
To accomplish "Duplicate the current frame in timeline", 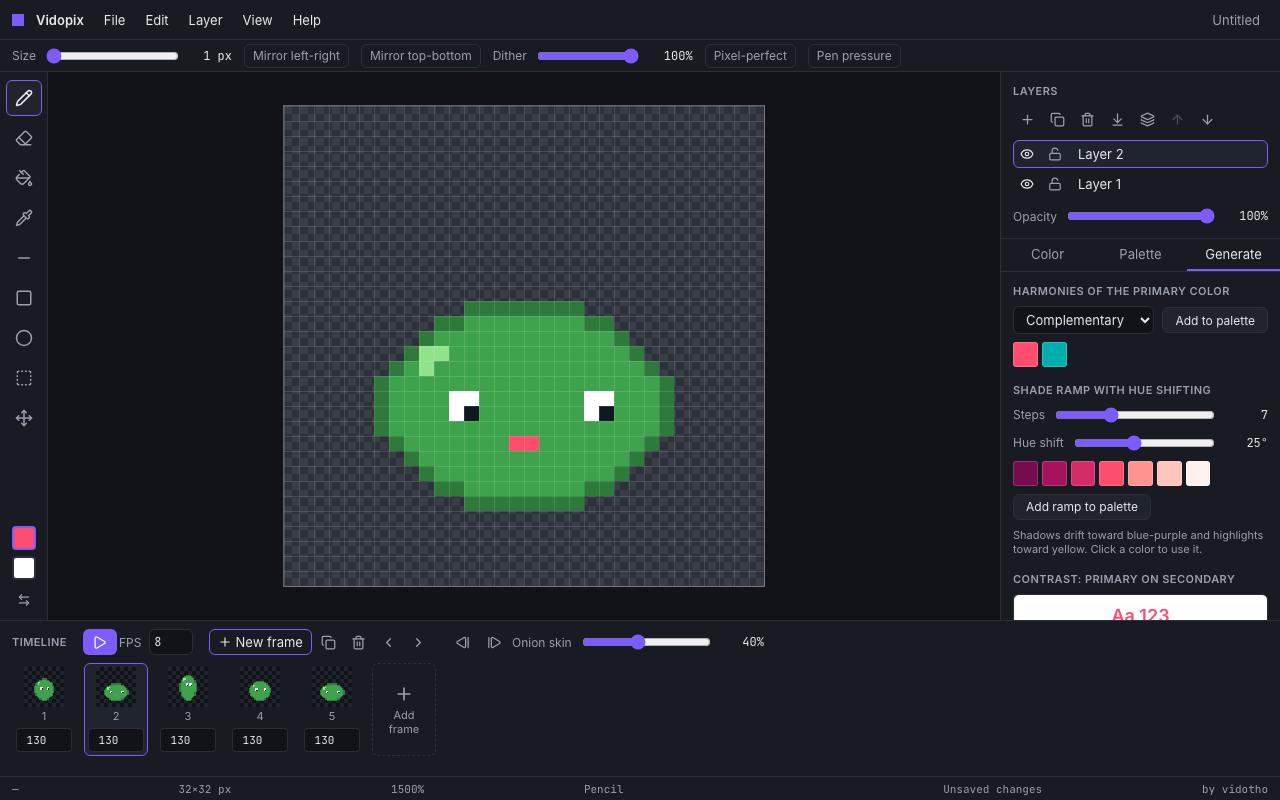I will pyautogui.click(x=328, y=642).
